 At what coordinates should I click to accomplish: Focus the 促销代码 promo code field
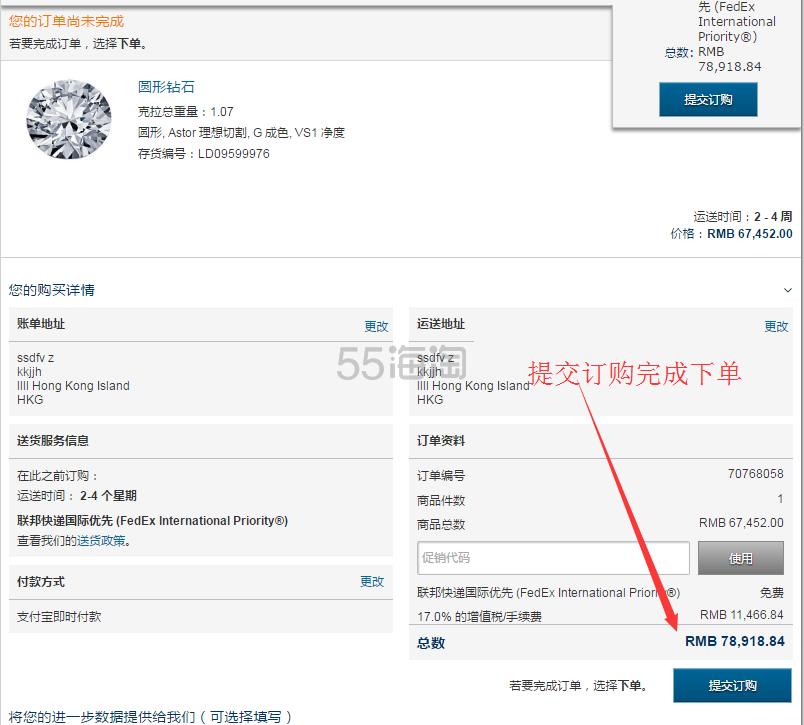pyautogui.click(x=553, y=558)
